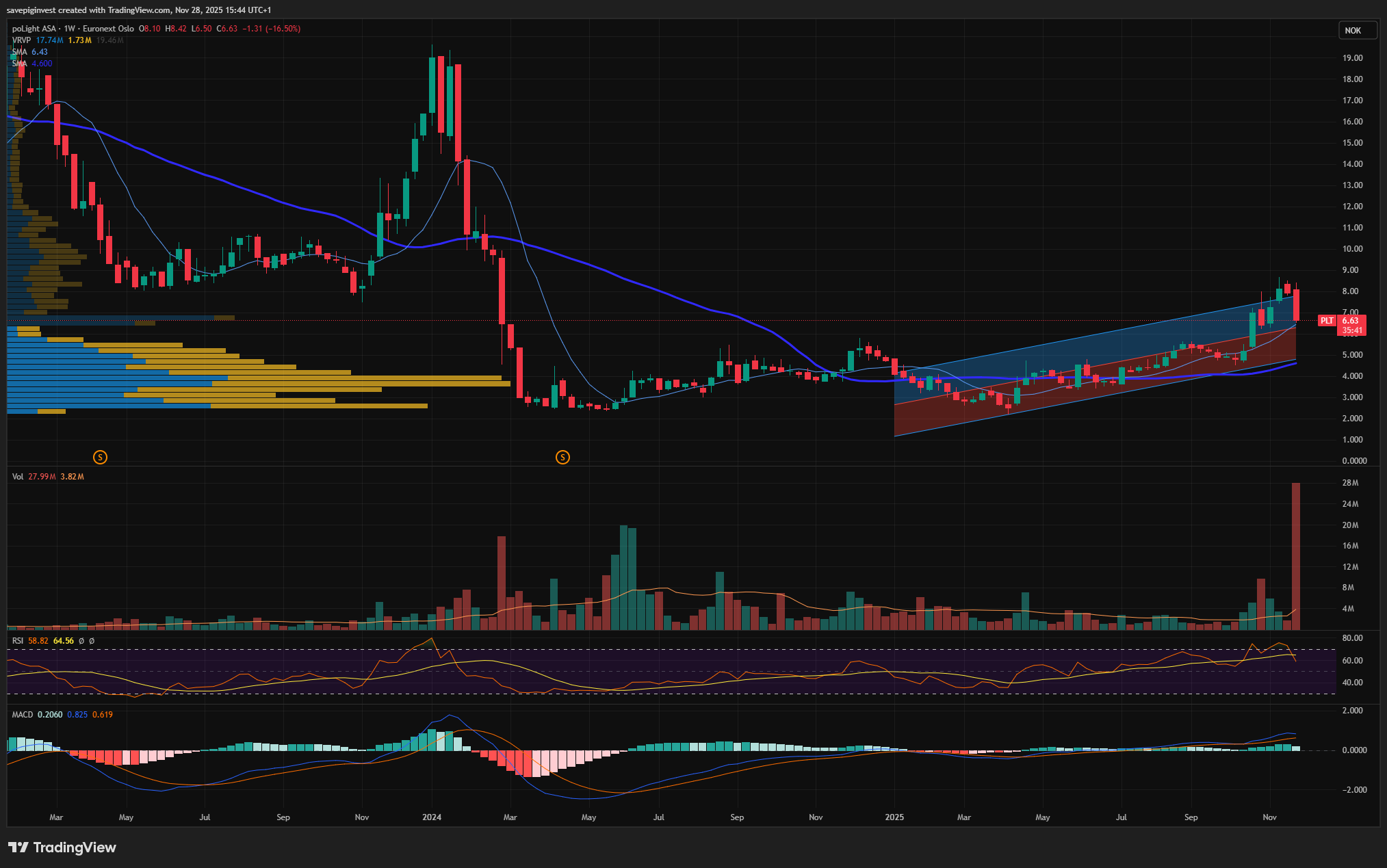
Task: Click the poLight ASA symbol title
Action: click(34, 29)
